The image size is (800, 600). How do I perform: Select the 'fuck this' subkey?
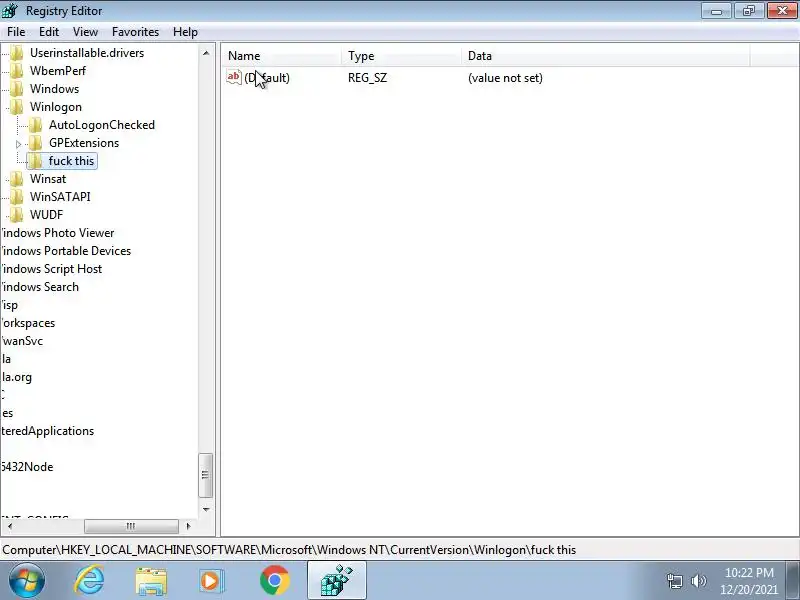[x=71, y=161]
